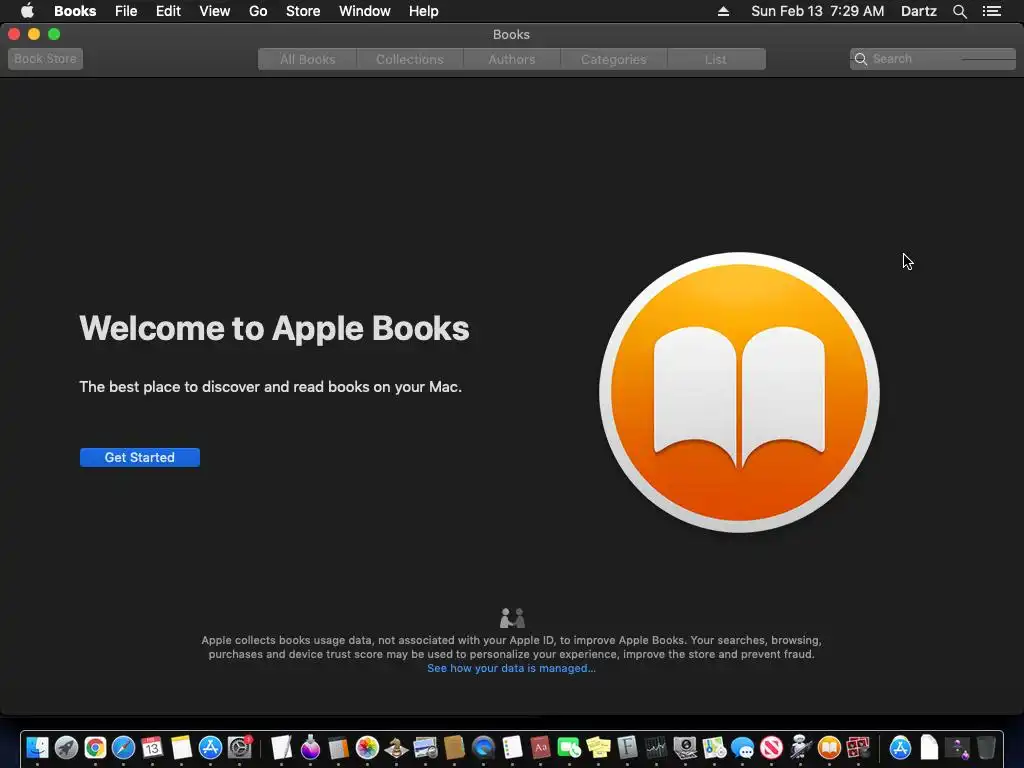Switch to the Authors tab
Screen dimensions: 1024x768
(x=512, y=59)
